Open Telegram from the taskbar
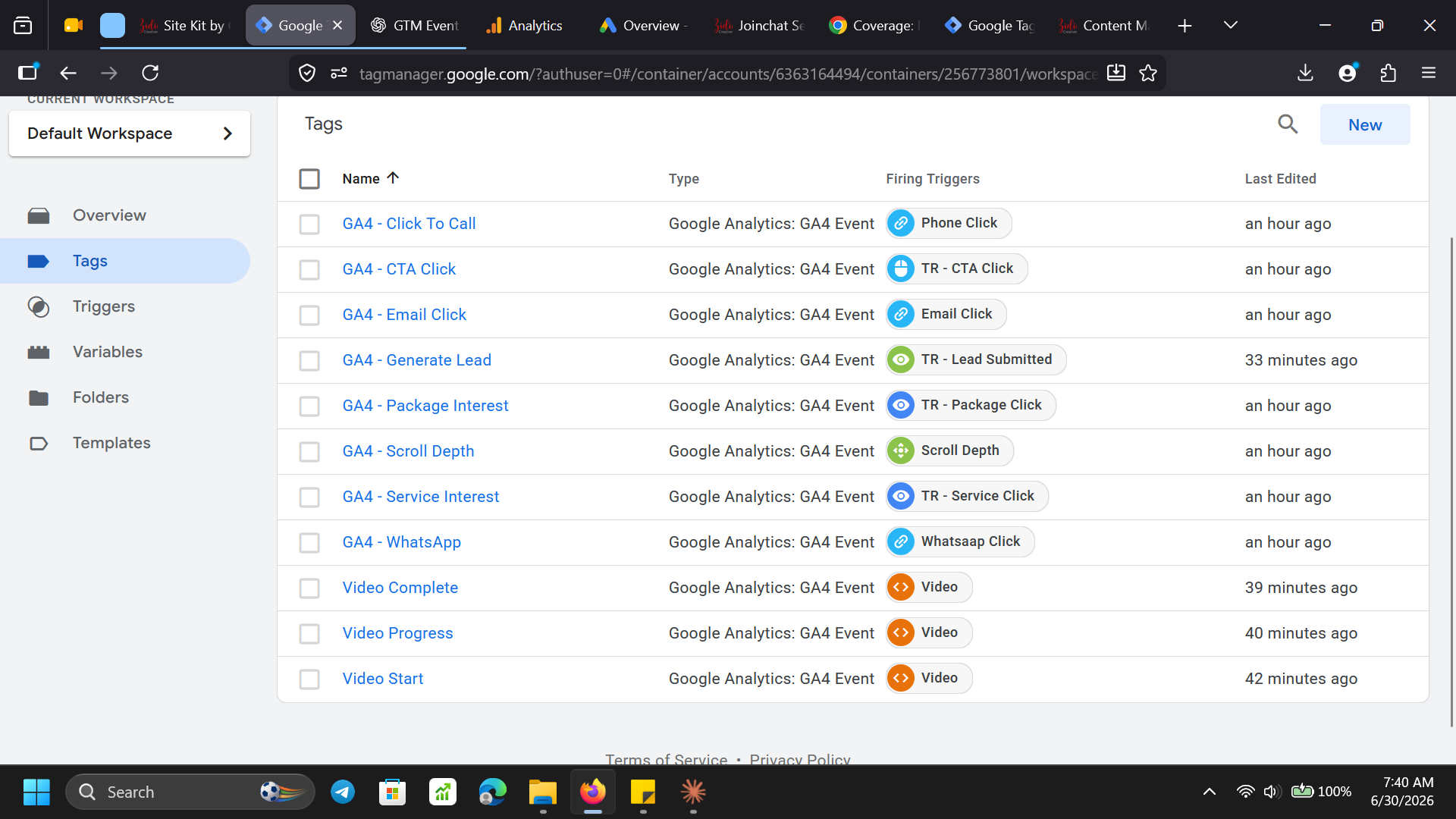 coord(343,792)
